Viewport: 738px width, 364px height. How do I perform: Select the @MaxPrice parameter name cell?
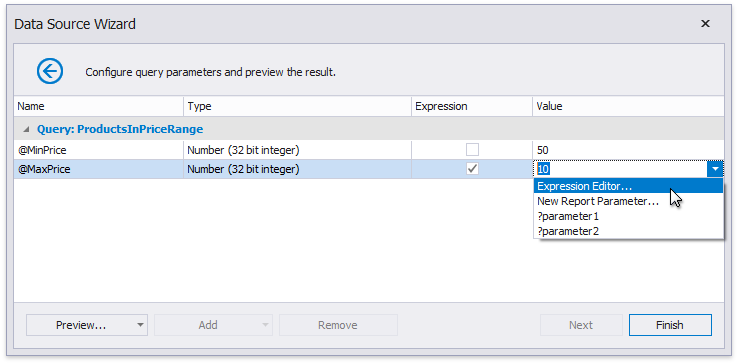(x=98, y=169)
